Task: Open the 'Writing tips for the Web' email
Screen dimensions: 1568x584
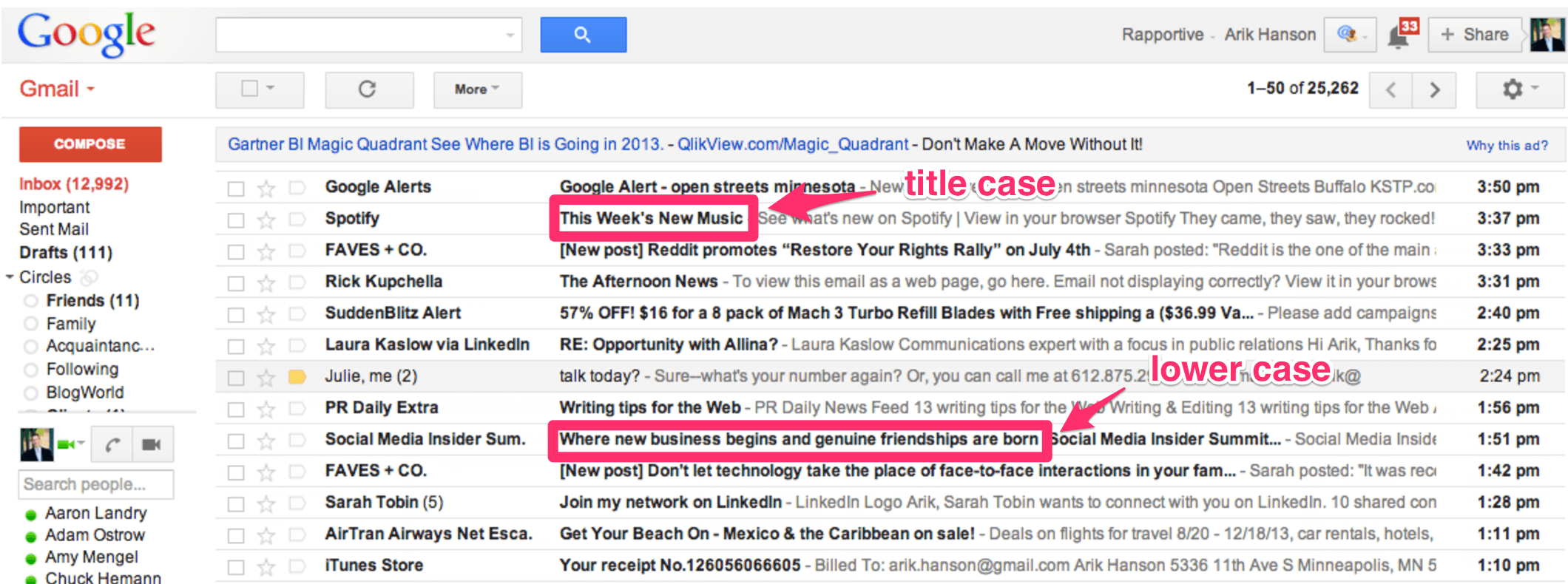Action: (650, 408)
